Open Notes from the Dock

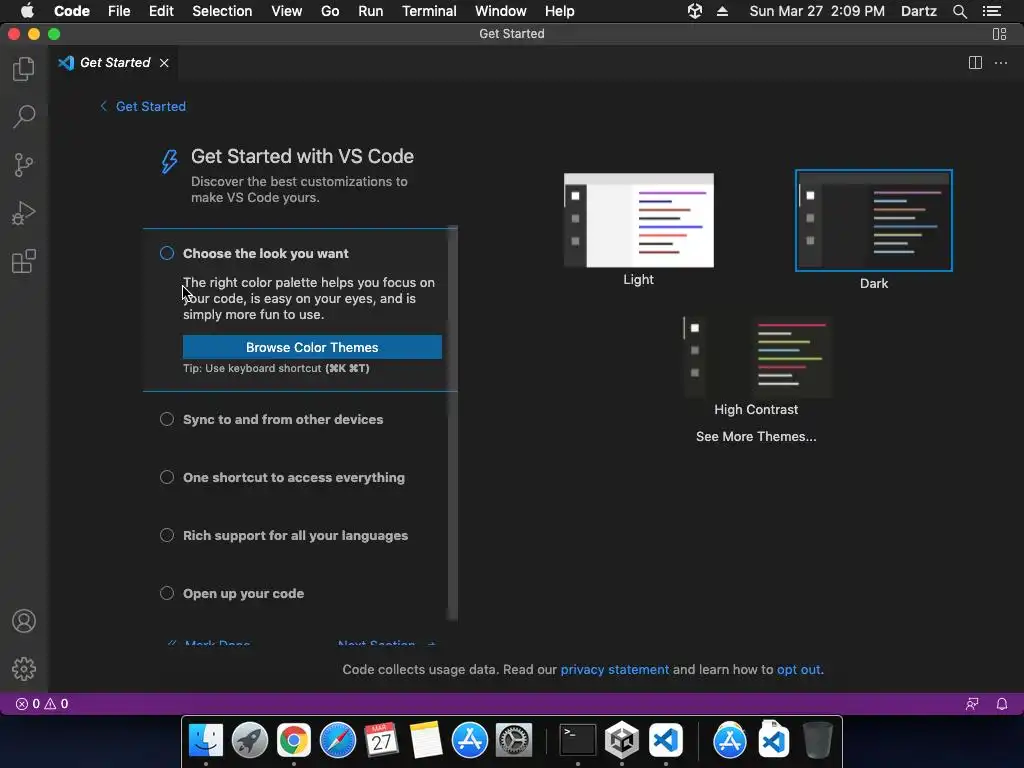tap(426, 740)
